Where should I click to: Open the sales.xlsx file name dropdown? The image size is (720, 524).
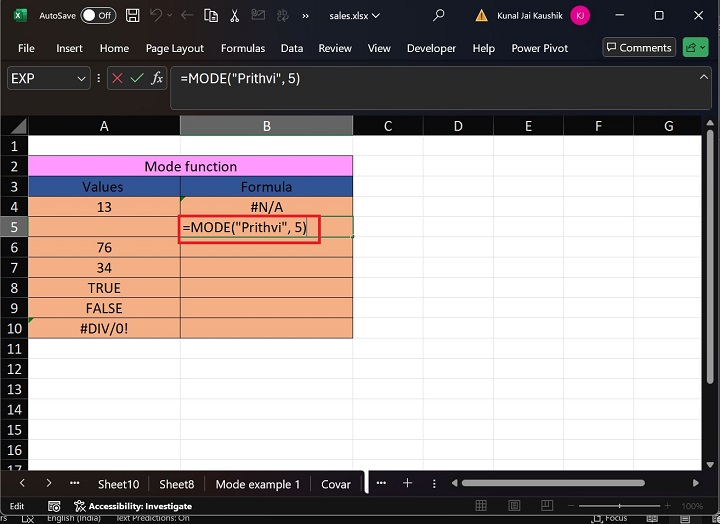[354, 16]
